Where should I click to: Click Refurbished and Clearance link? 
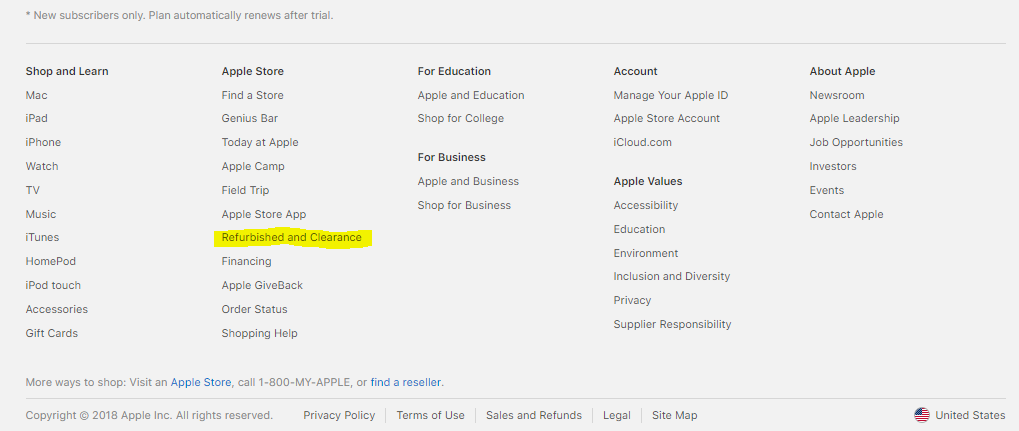pos(292,237)
